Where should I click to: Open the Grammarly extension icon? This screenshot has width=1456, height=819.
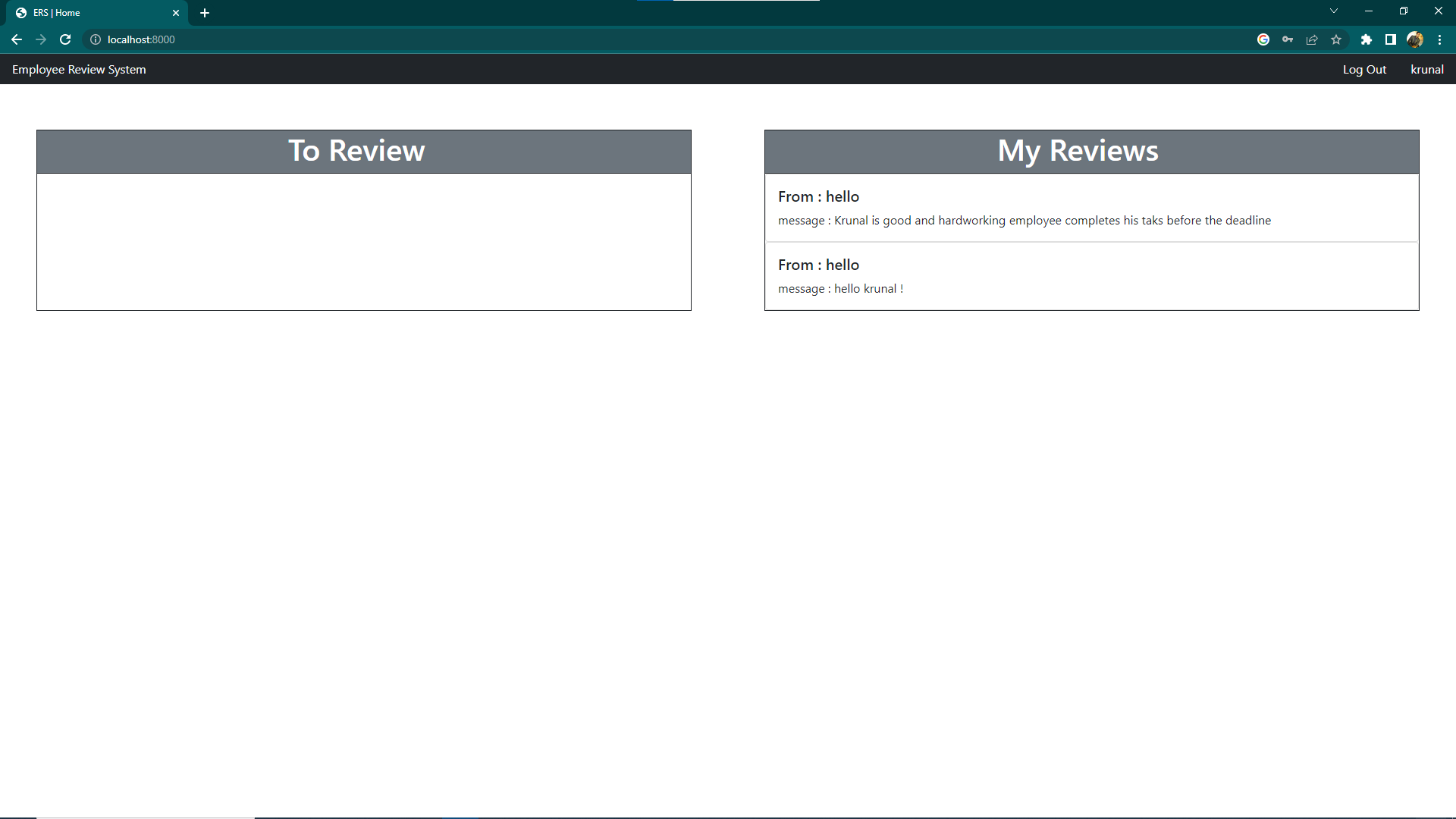pyautogui.click(x=1263, y=39)
